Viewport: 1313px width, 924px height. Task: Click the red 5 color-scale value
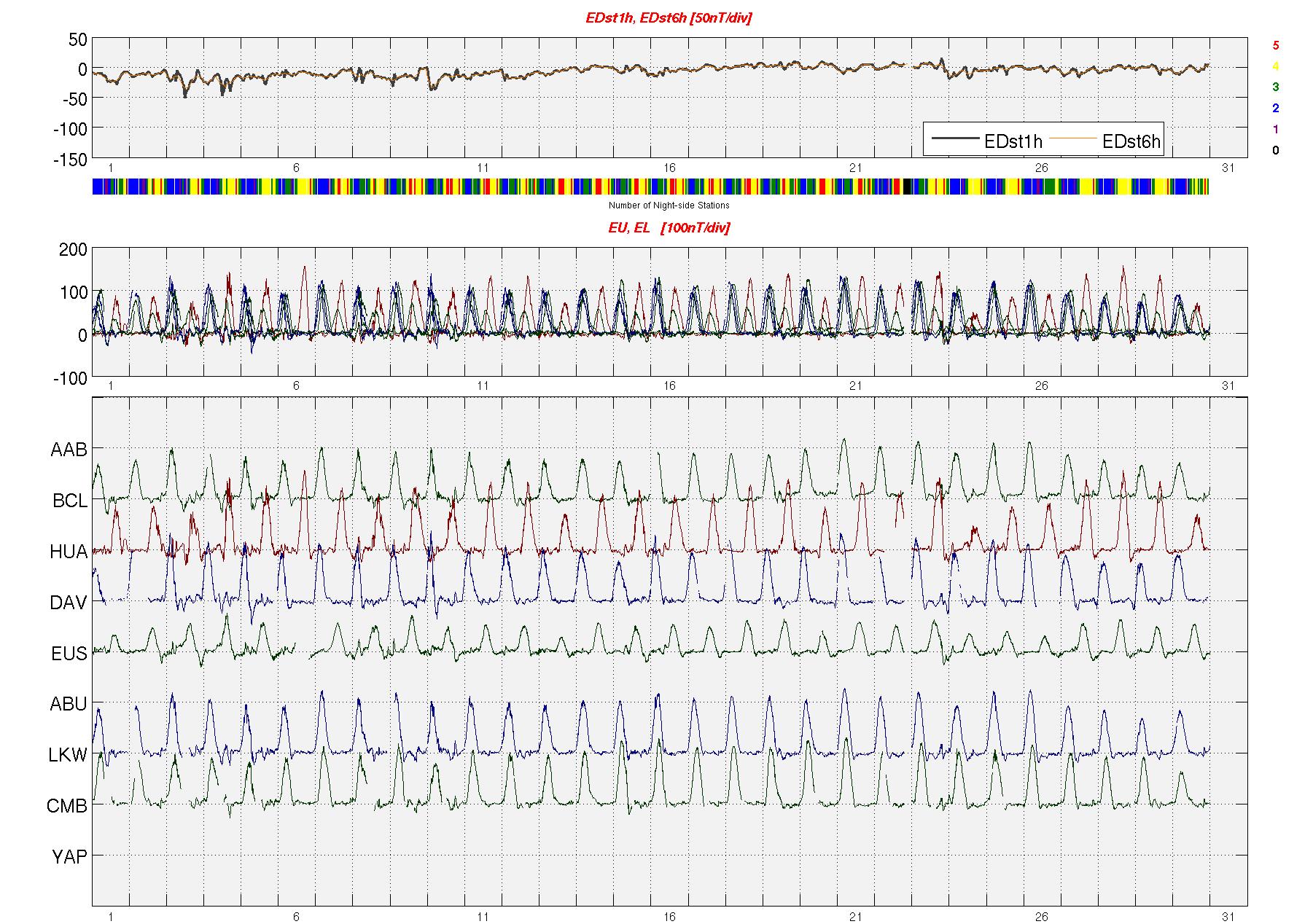pos(1275,45)
